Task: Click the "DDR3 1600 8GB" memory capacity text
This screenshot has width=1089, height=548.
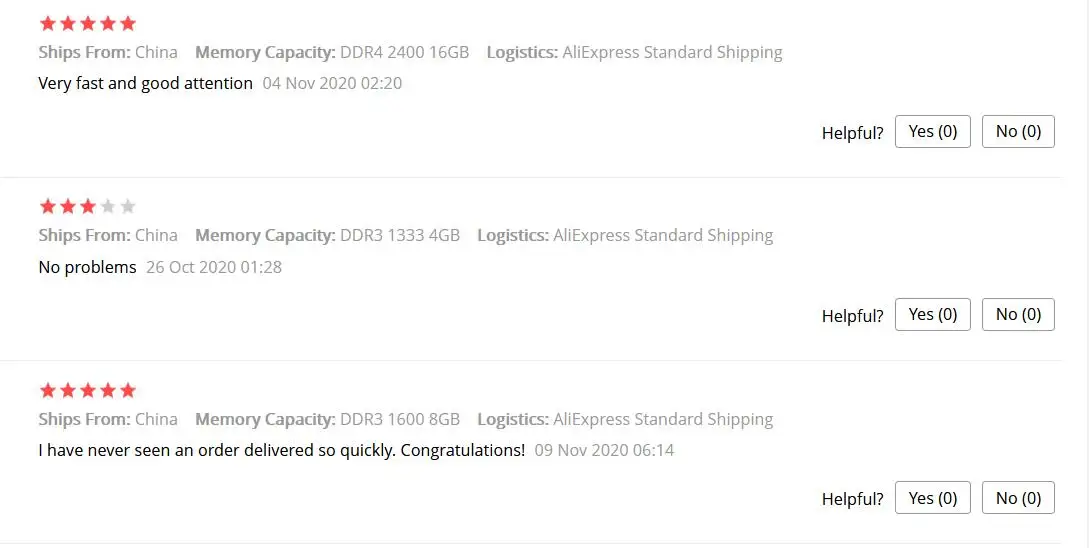Action: tap(400, 419)
